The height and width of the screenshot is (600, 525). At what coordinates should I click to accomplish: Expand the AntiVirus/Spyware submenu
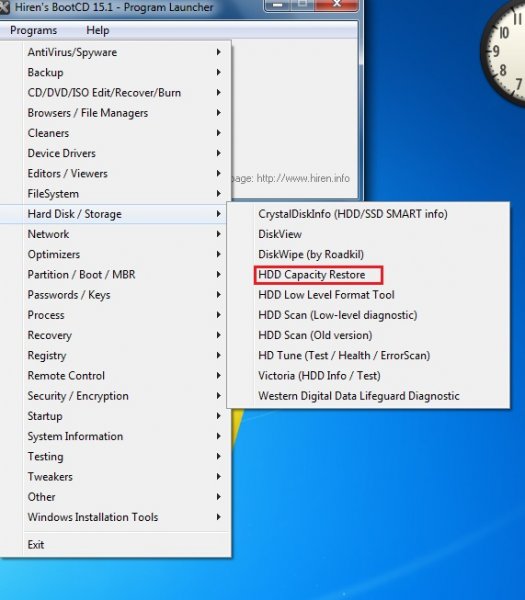pyautogui.click(x=115, y=52)
